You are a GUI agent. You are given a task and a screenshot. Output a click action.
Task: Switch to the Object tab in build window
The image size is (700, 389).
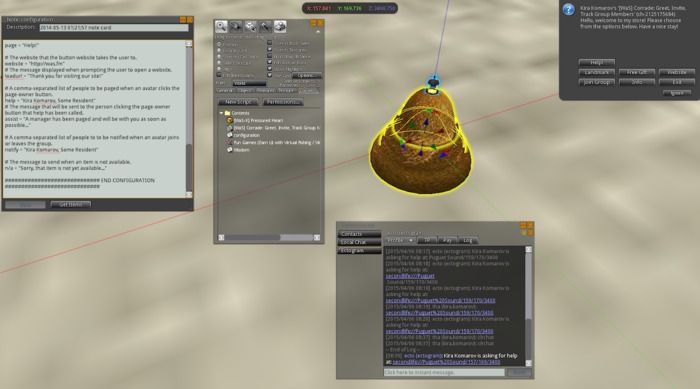pos(244,91)
